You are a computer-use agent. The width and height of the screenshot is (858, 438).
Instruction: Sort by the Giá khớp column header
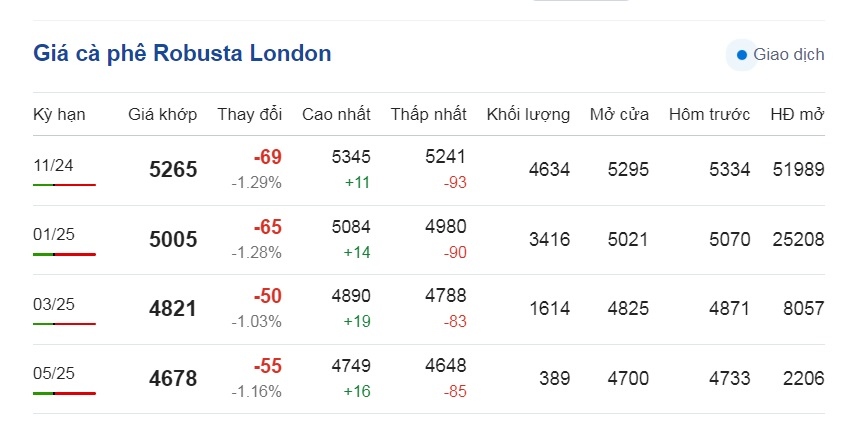[162, 114]
